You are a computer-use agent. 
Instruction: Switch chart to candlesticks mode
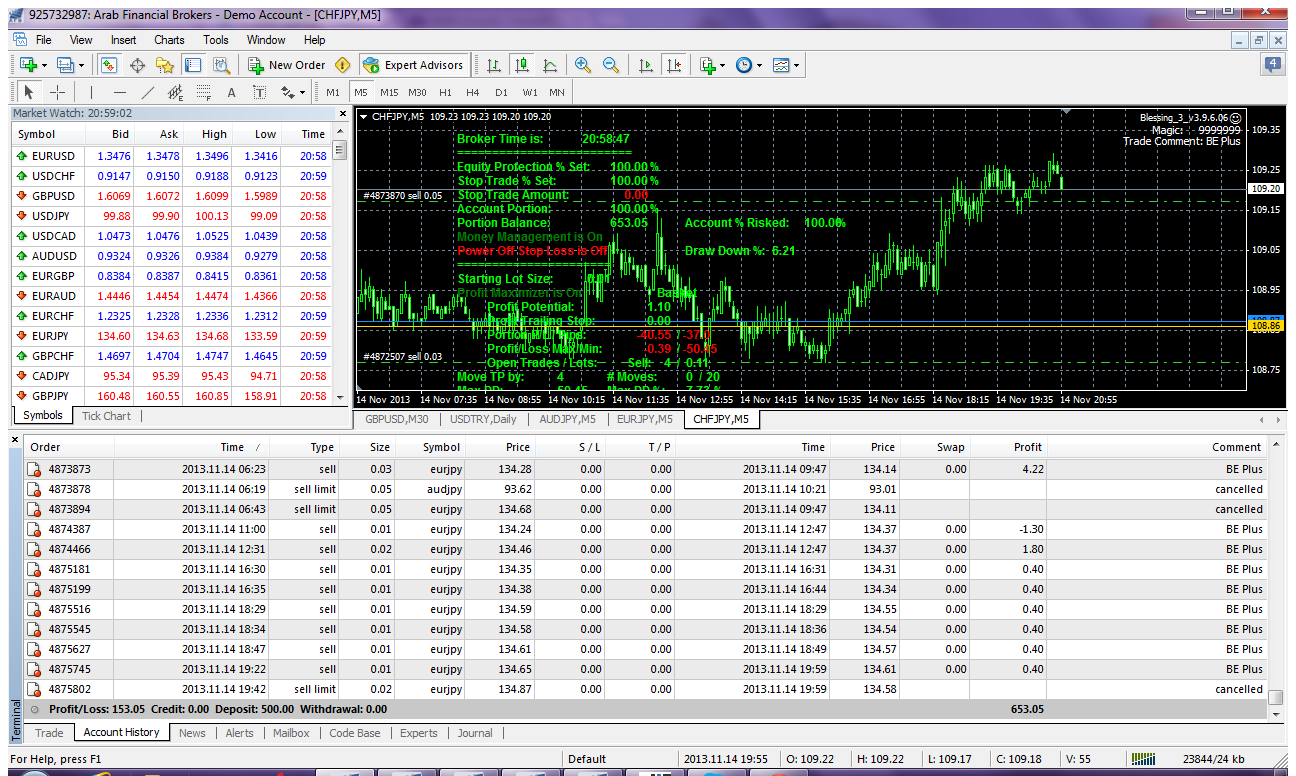tap(521, 65)
